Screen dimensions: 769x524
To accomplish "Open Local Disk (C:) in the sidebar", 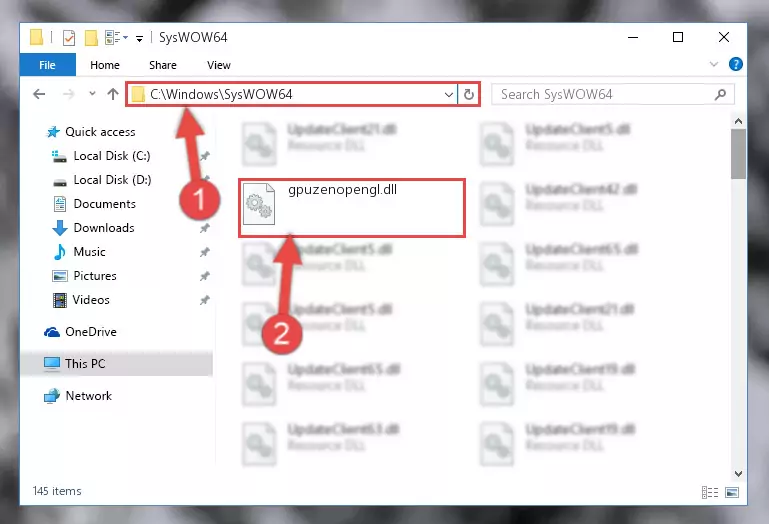I will click(x=112, y=156).
